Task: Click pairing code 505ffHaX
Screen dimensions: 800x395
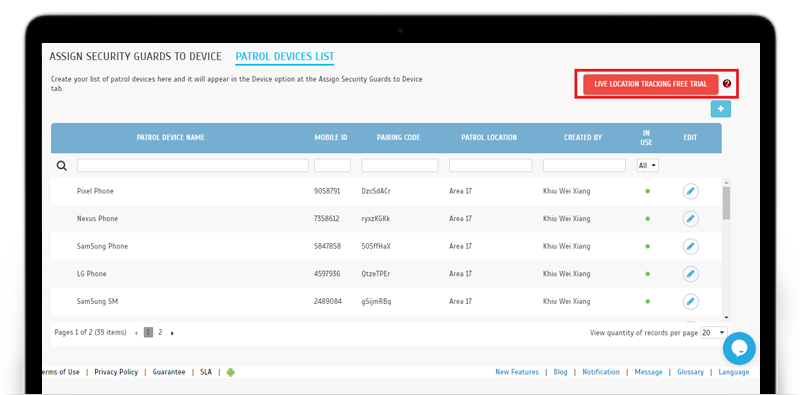Action: click(376, 246)
